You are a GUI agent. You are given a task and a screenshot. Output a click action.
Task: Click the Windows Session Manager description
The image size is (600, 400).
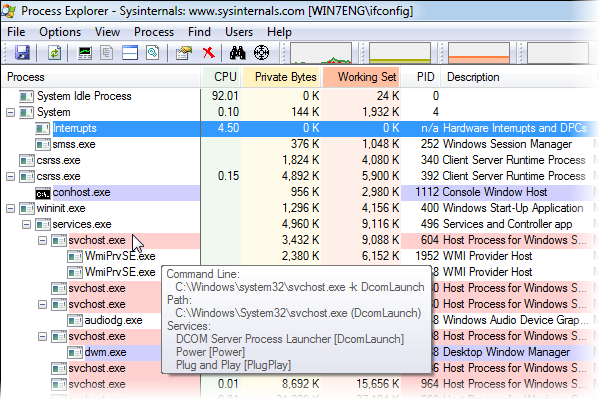(x=507, y=144)
